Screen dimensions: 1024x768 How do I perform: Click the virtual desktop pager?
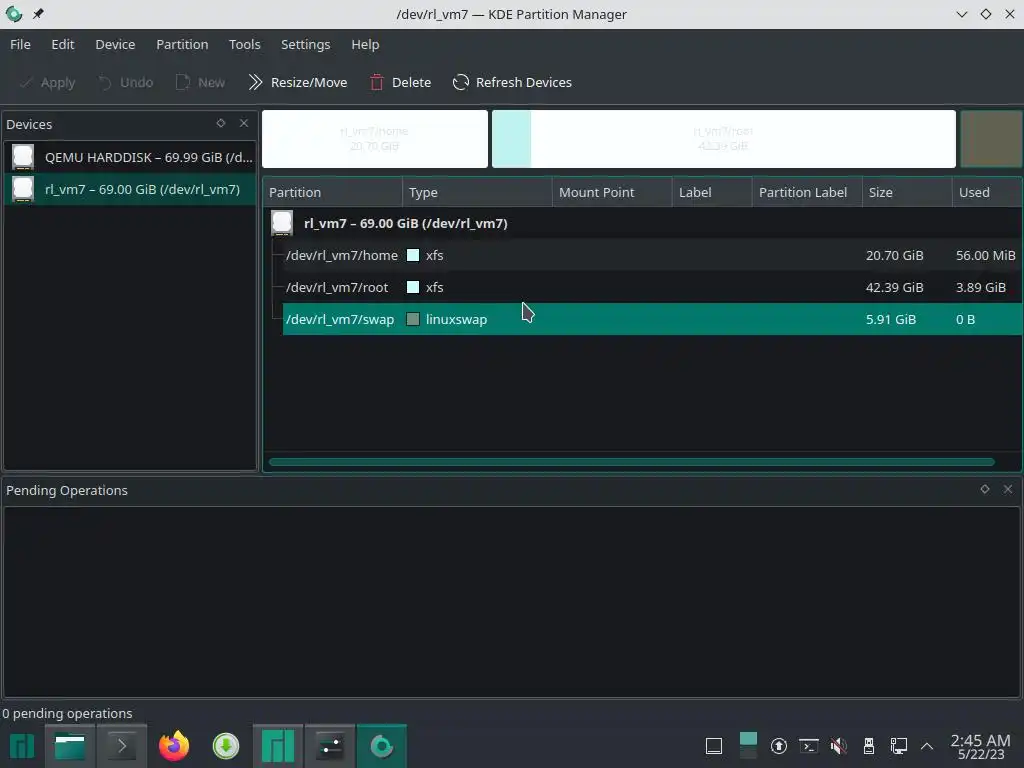(x=748, y=746)
